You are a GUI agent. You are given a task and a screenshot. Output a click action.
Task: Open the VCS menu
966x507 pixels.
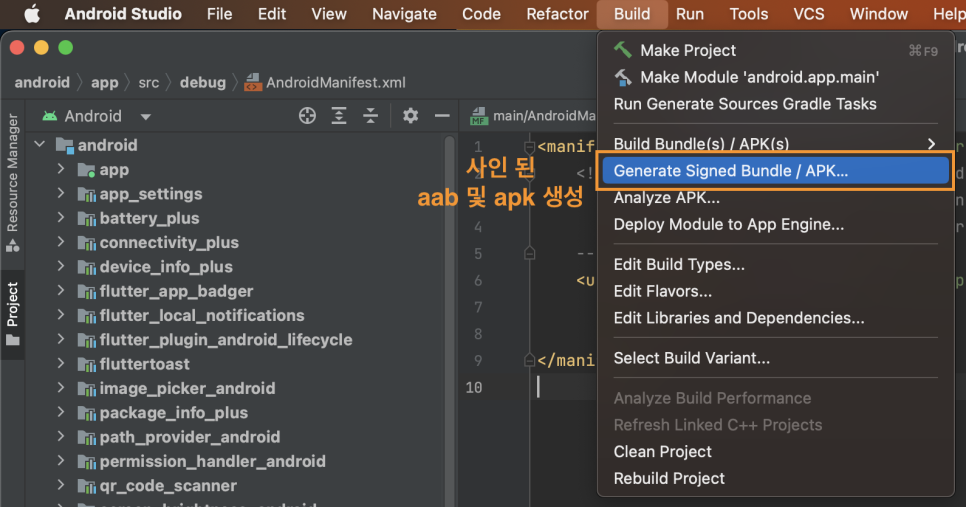(808, 14)
